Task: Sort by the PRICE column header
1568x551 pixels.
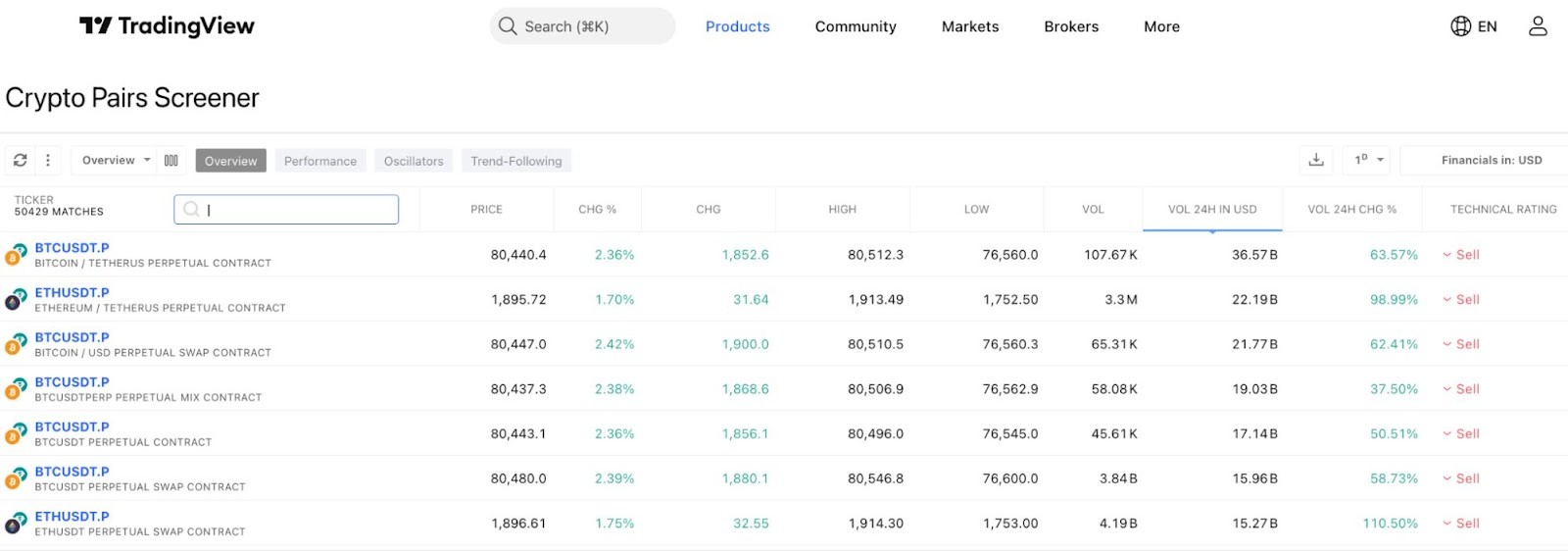Action: [486, 209]
